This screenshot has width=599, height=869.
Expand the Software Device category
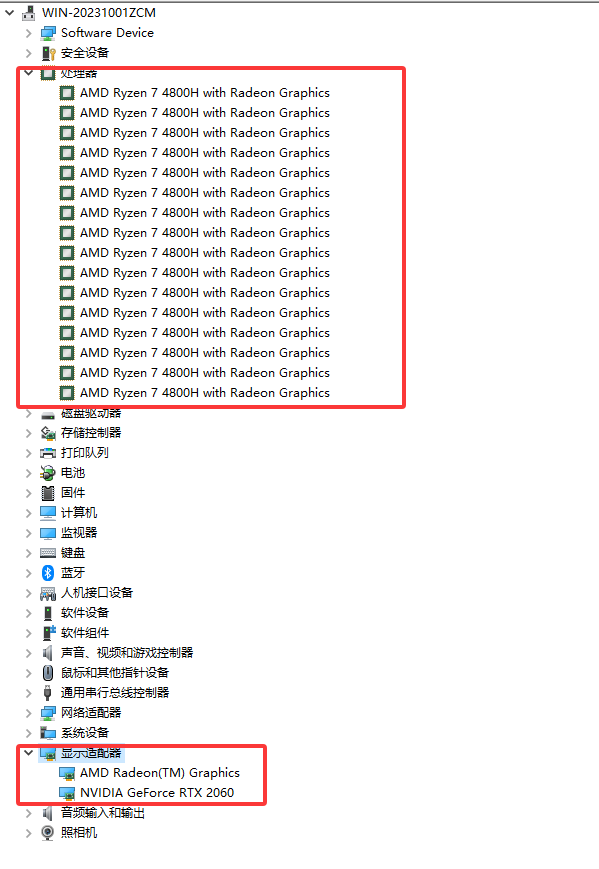pos(29,33)
